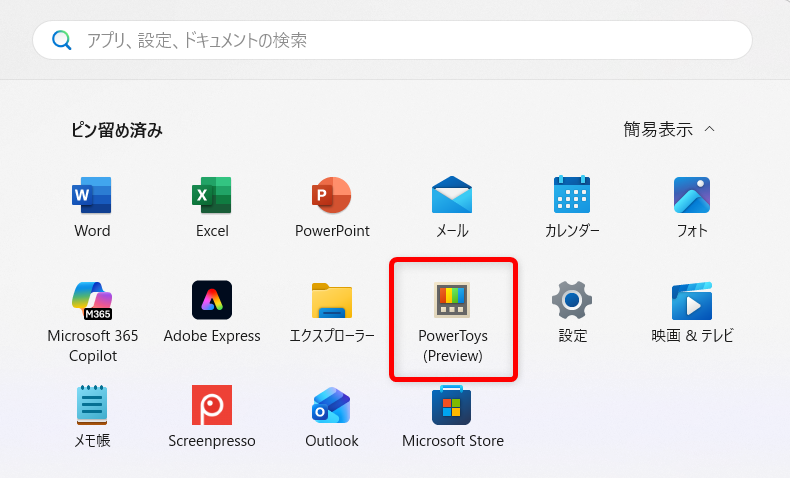Open the メモ帳 notepad app
The height and width of the screenshot is (478, 790).
(x=92, y=417)
